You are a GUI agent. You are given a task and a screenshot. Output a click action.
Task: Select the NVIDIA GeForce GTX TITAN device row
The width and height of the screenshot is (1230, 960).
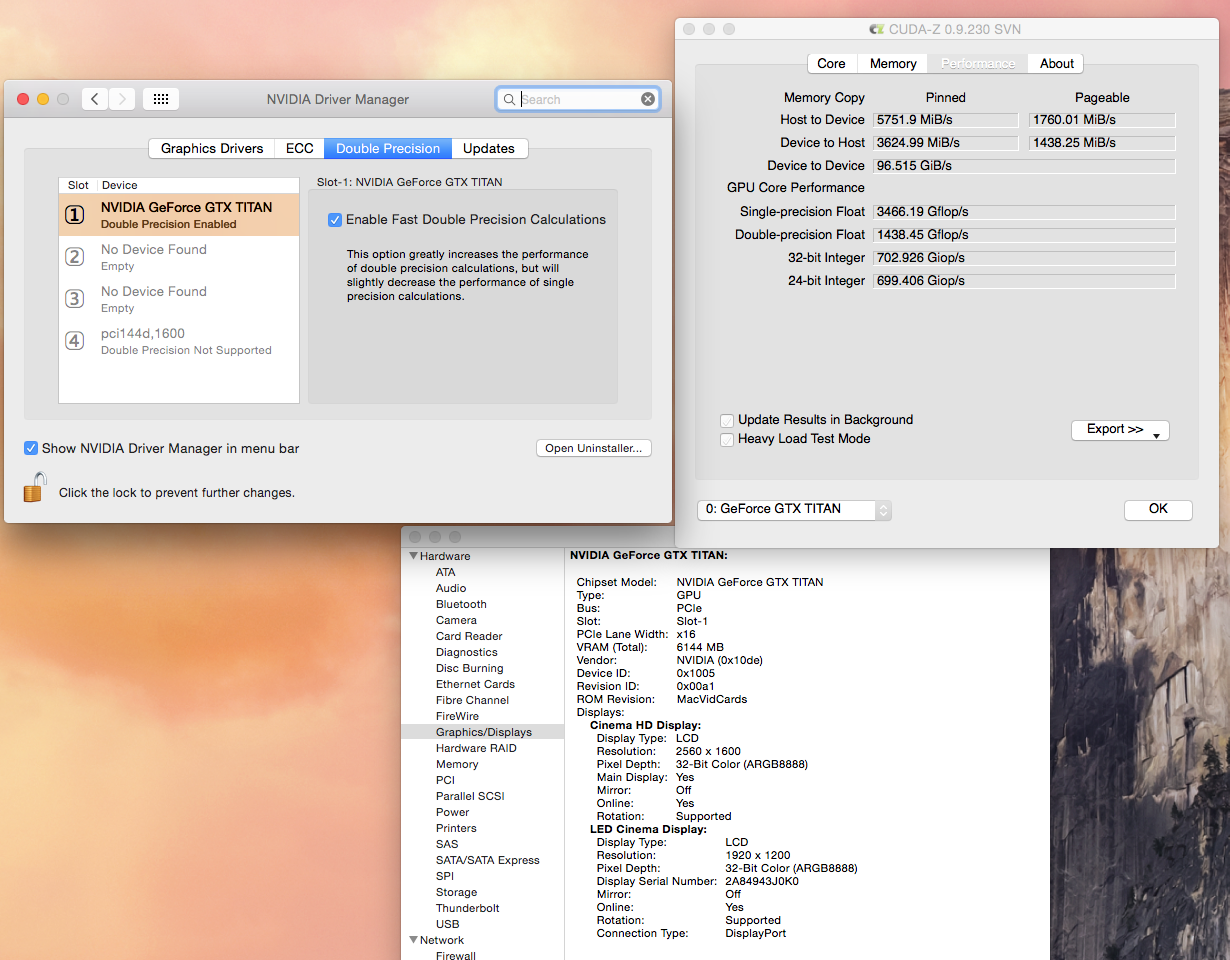179,215
